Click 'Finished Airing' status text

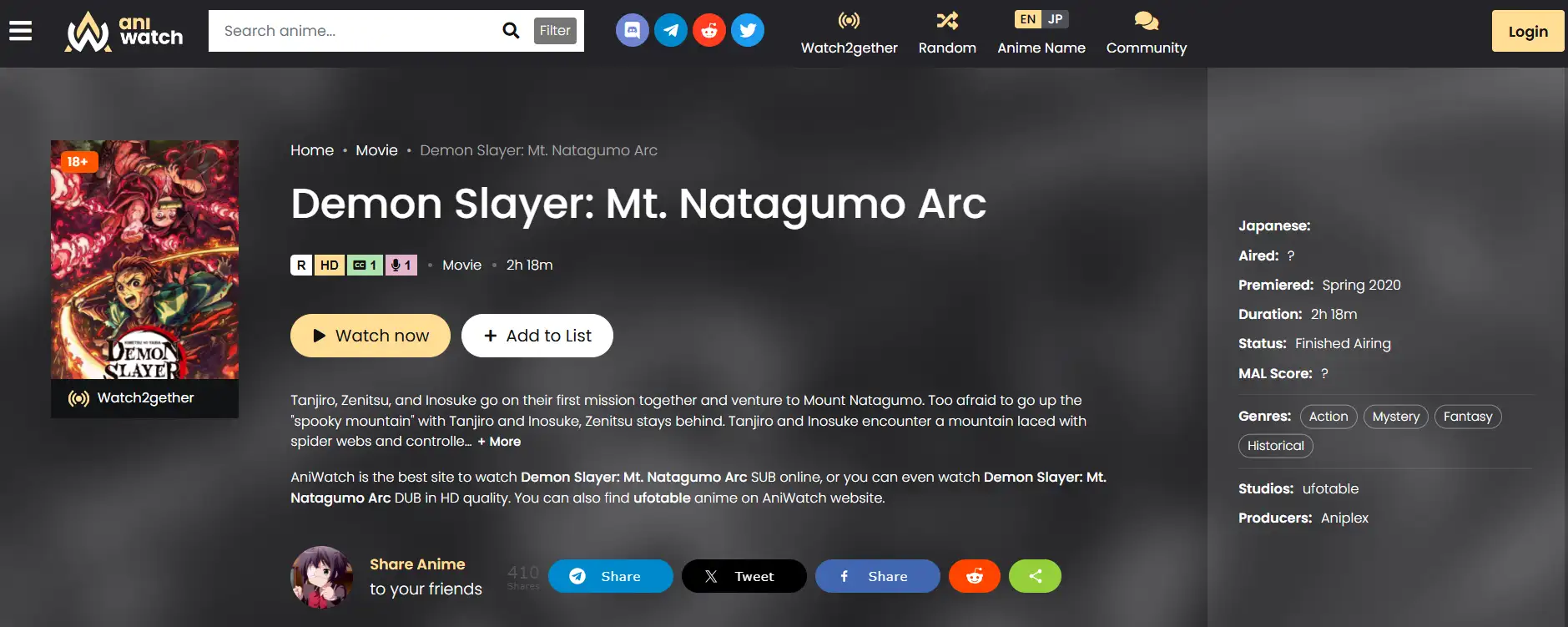1343,343
